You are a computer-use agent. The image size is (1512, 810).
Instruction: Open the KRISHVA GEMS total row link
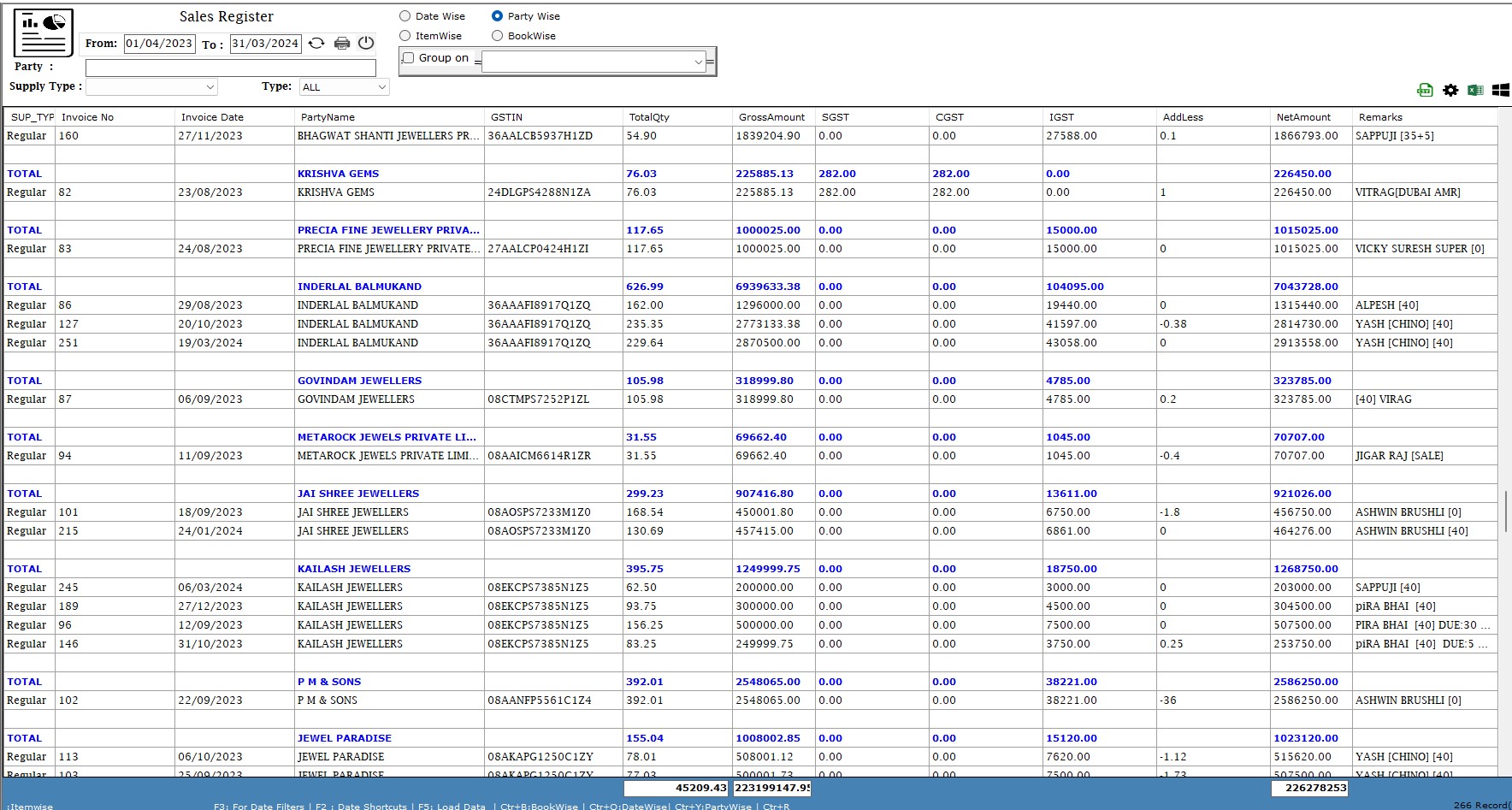[338, 174]
